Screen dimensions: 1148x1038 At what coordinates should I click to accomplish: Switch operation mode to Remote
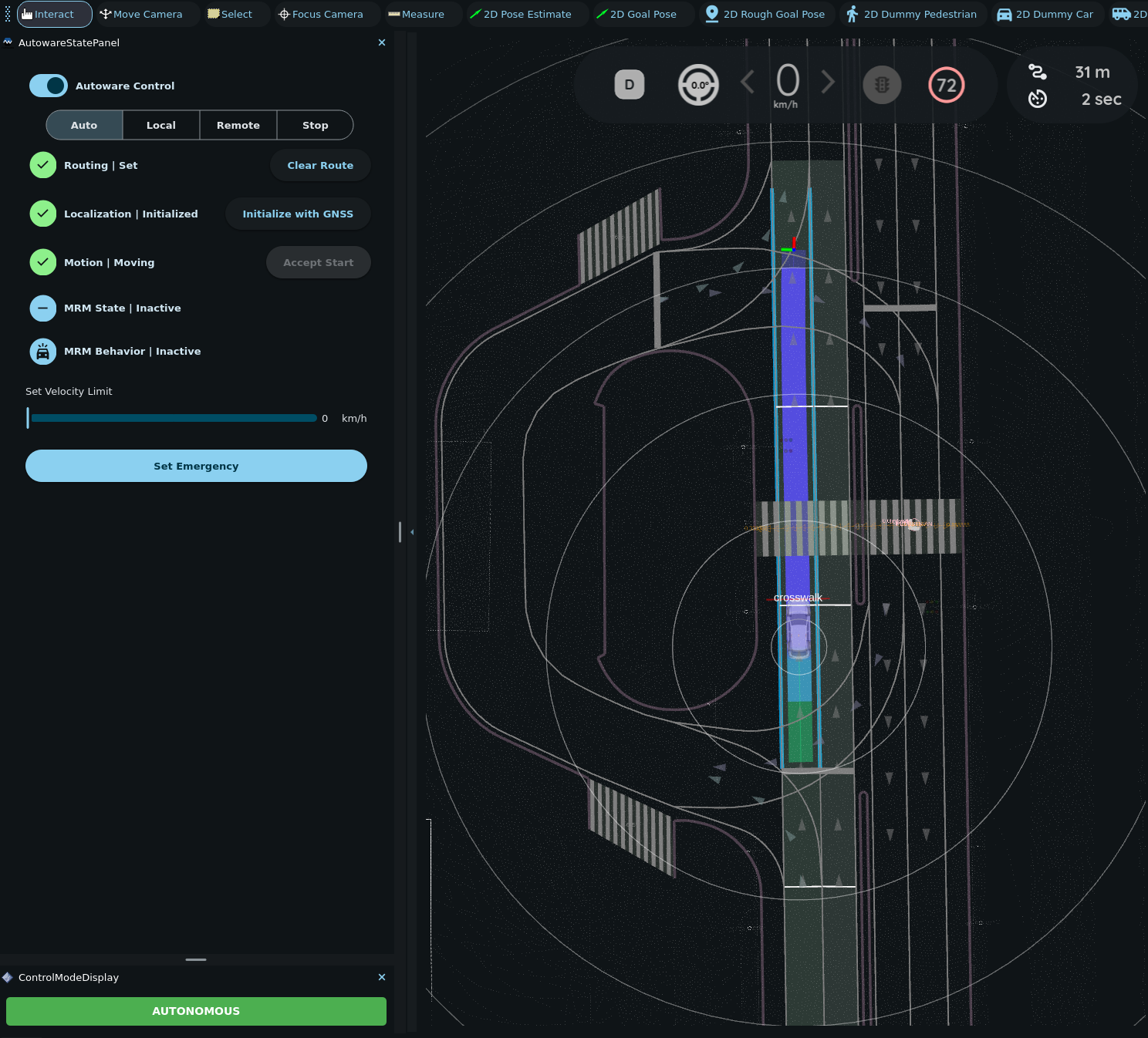pos(238,125)
